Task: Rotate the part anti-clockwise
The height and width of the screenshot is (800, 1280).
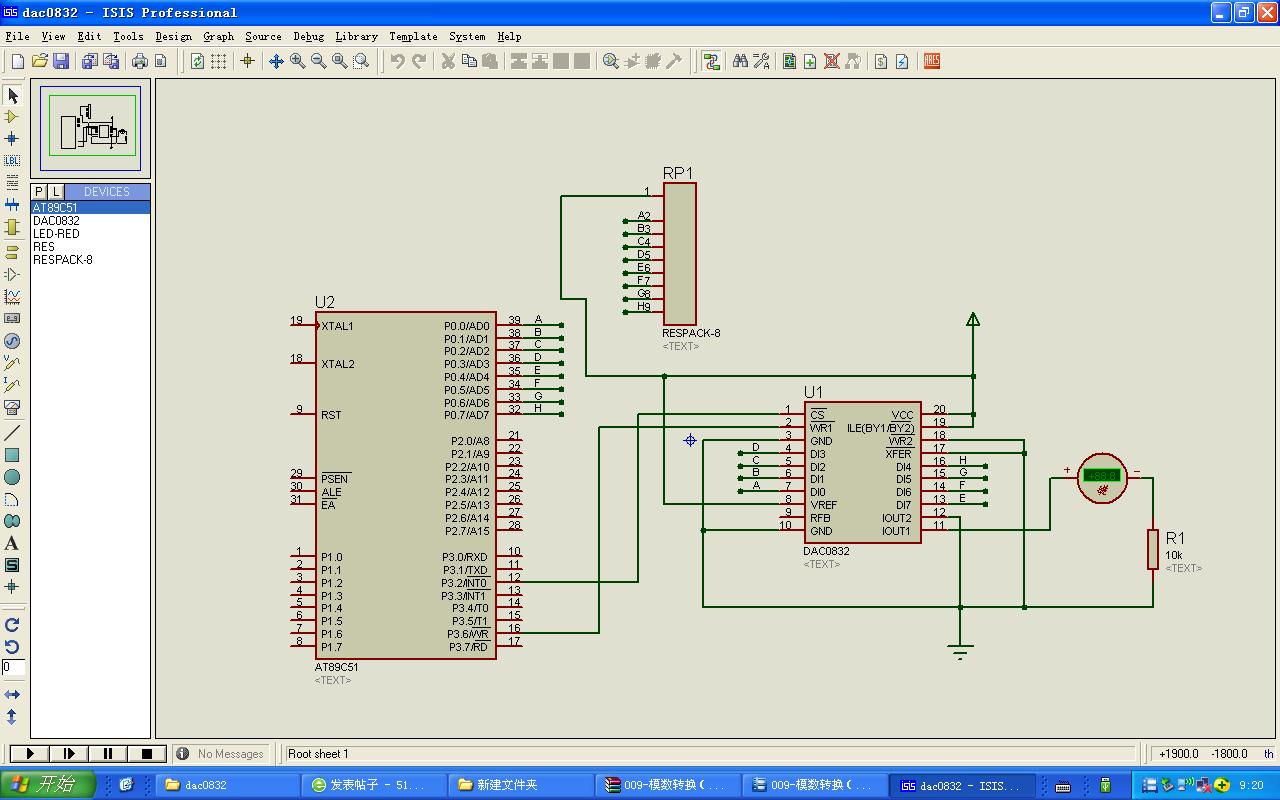Action: point(12,646)
